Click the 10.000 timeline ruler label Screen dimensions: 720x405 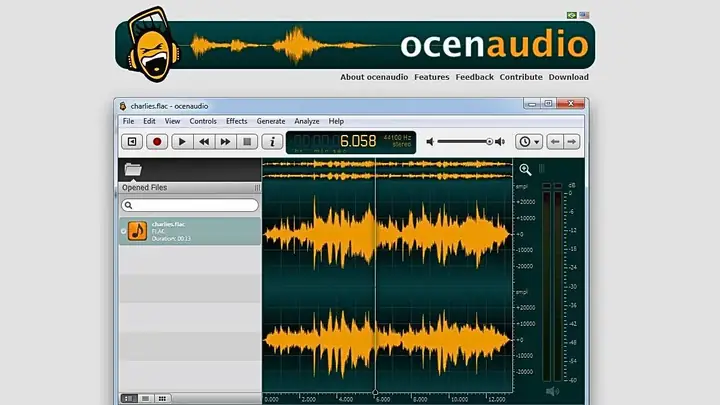click(459, 399)
